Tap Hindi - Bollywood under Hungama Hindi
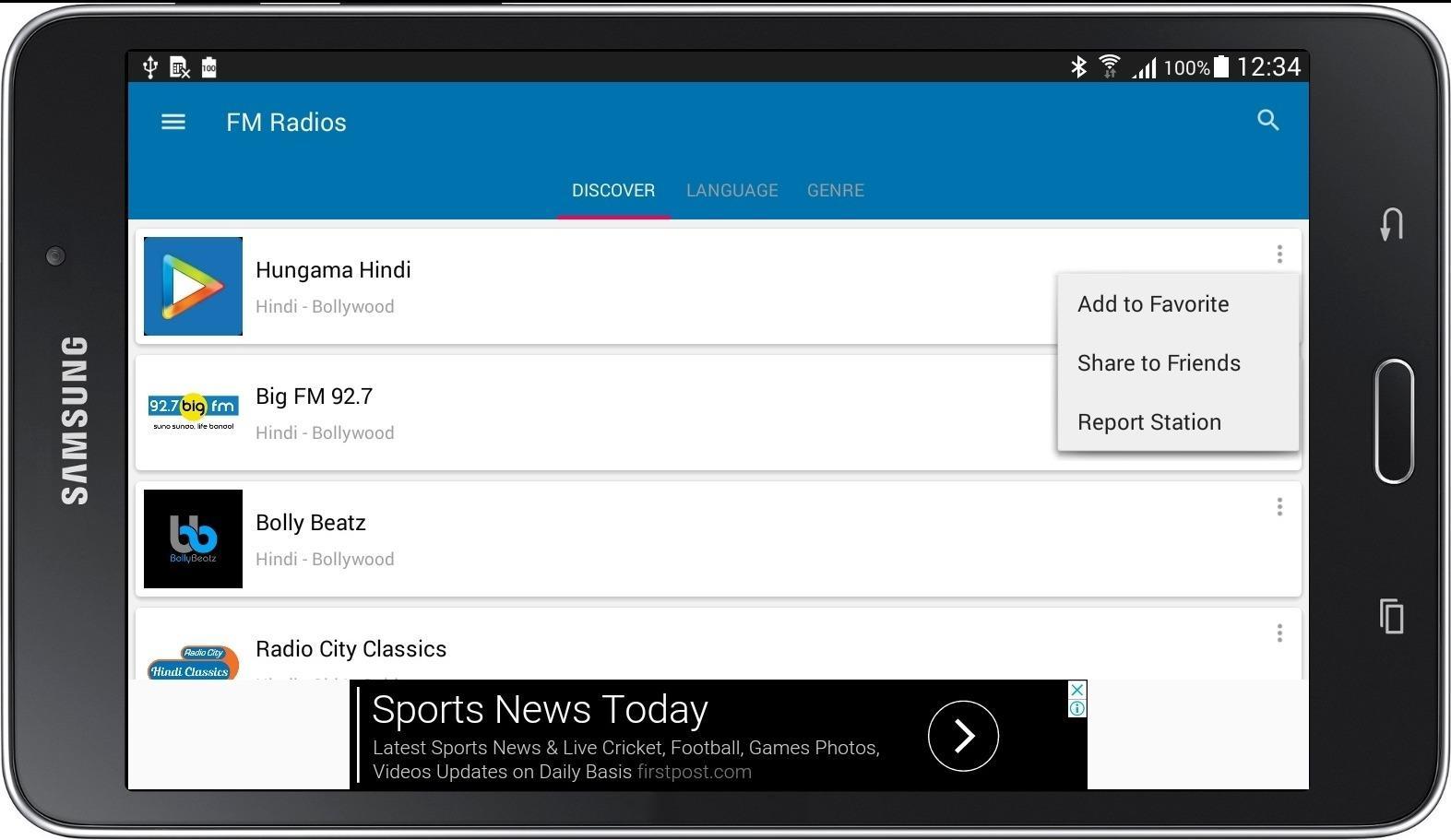This screenshot has height=840, width=1451. (325, 306)
